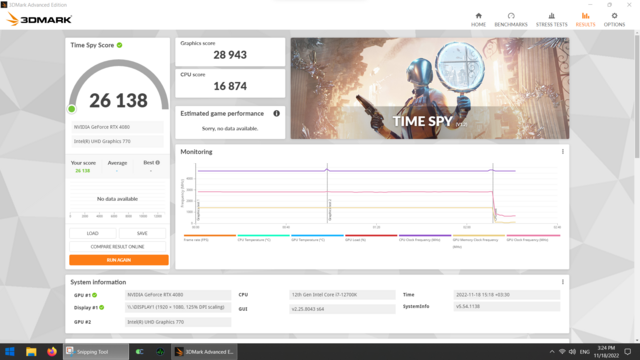Click CPU field 12th Gen Intel Core i7-12700K
Screen dimensions: 640x360
[342, 295]
